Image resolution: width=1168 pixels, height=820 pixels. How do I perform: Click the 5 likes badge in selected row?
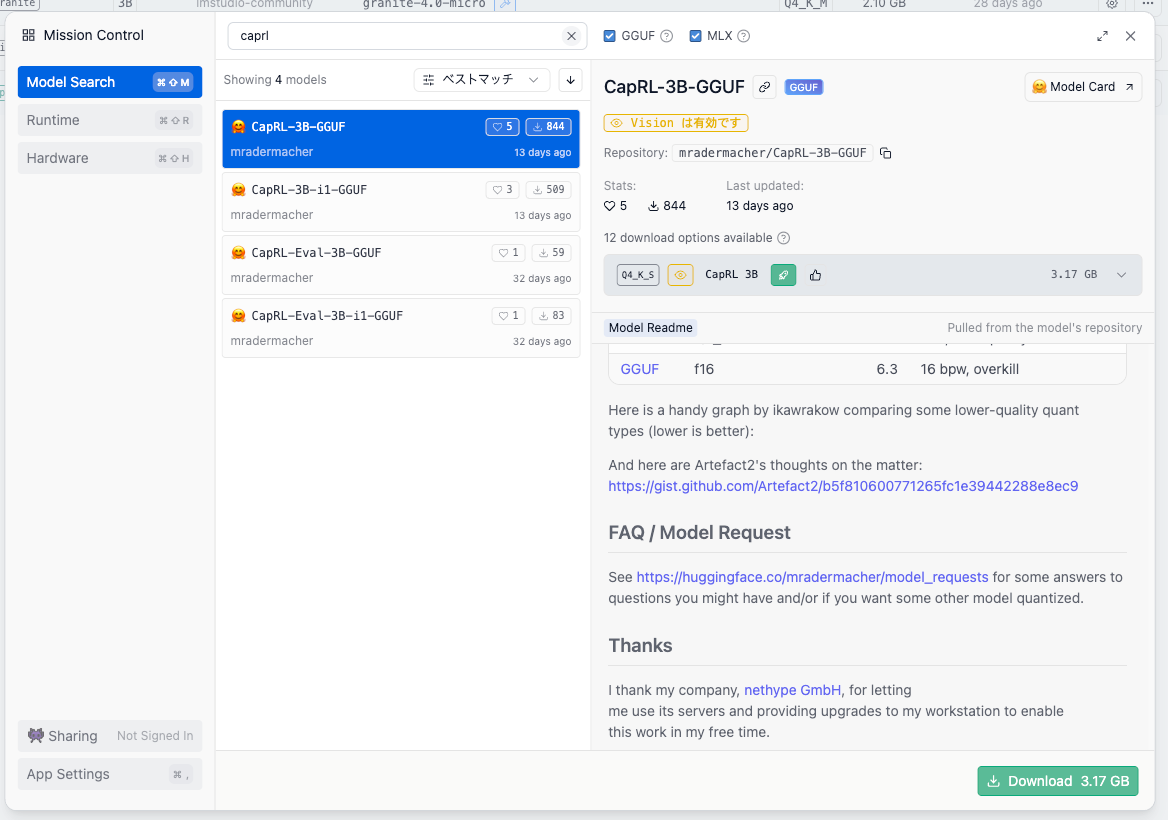(503, 127)
